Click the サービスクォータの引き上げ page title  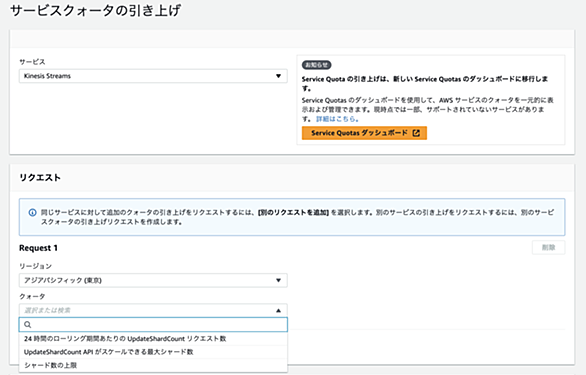(x=95, y=10)
